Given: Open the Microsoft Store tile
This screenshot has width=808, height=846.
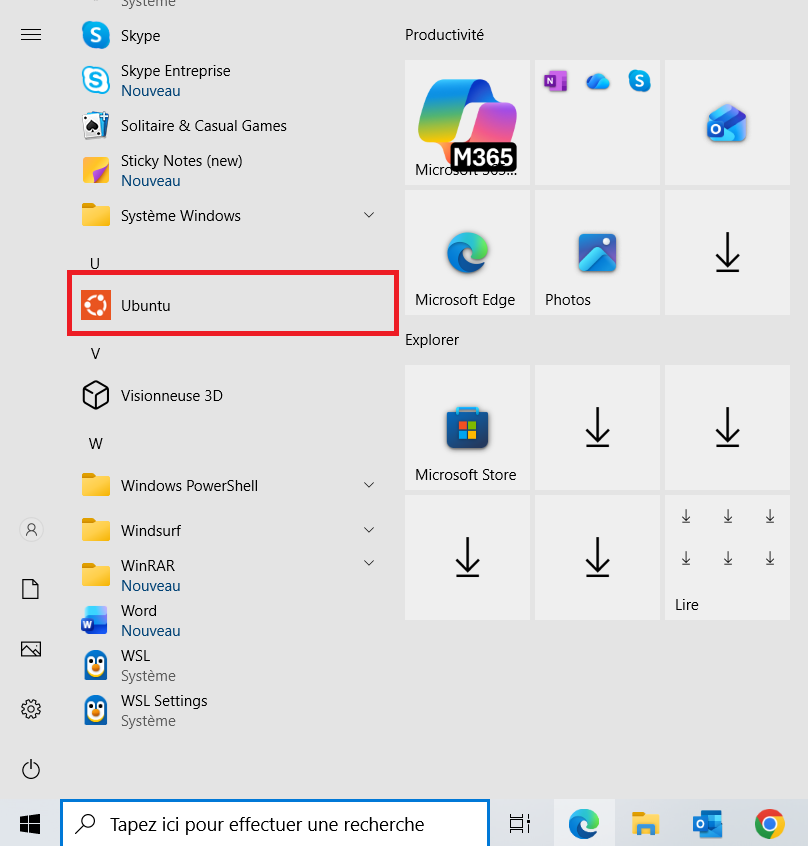Looking at the screenshot, I should (x=466, y=428).
